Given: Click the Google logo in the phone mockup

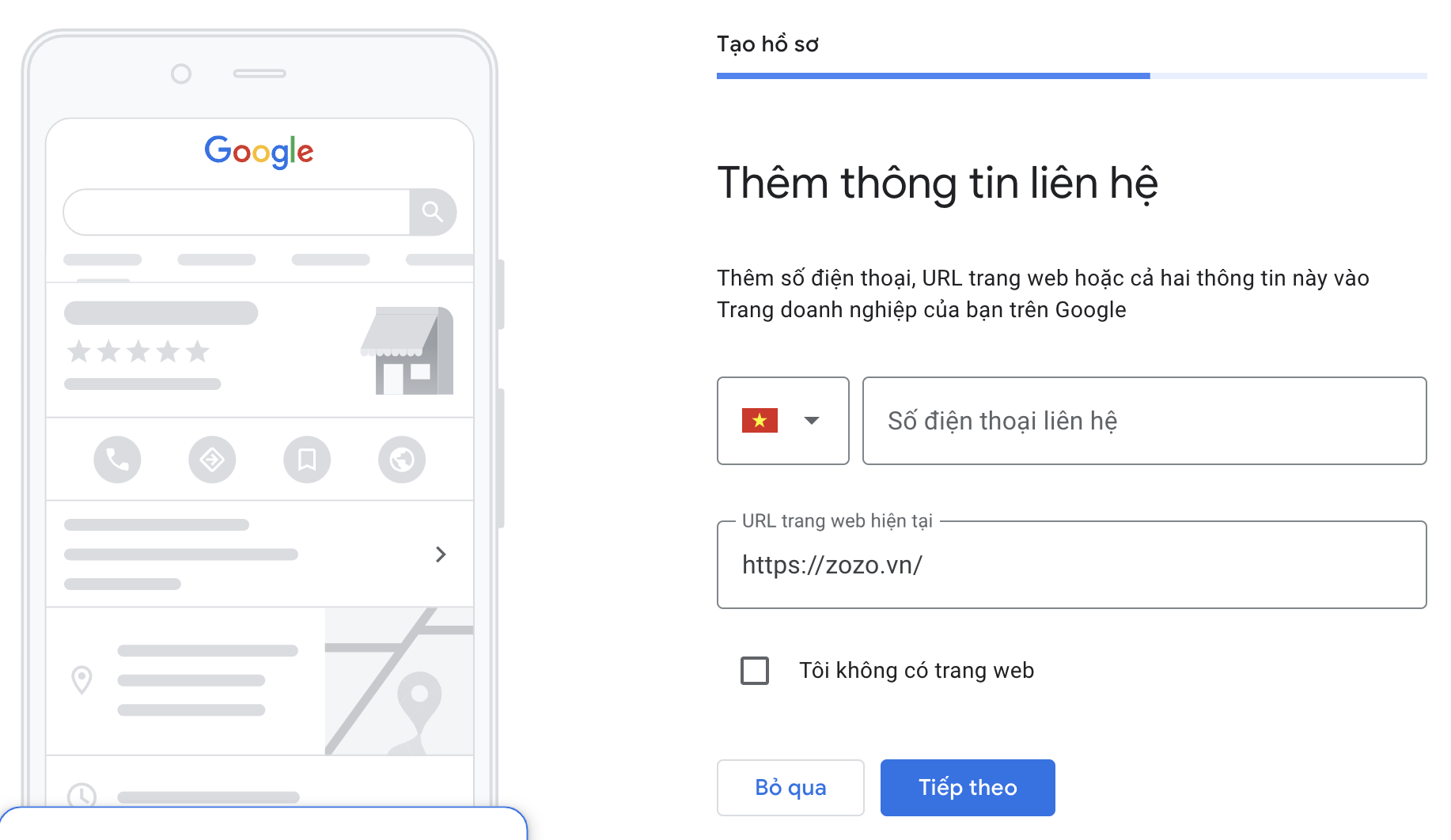Looking at the screenshot, I should coord(259,151).
